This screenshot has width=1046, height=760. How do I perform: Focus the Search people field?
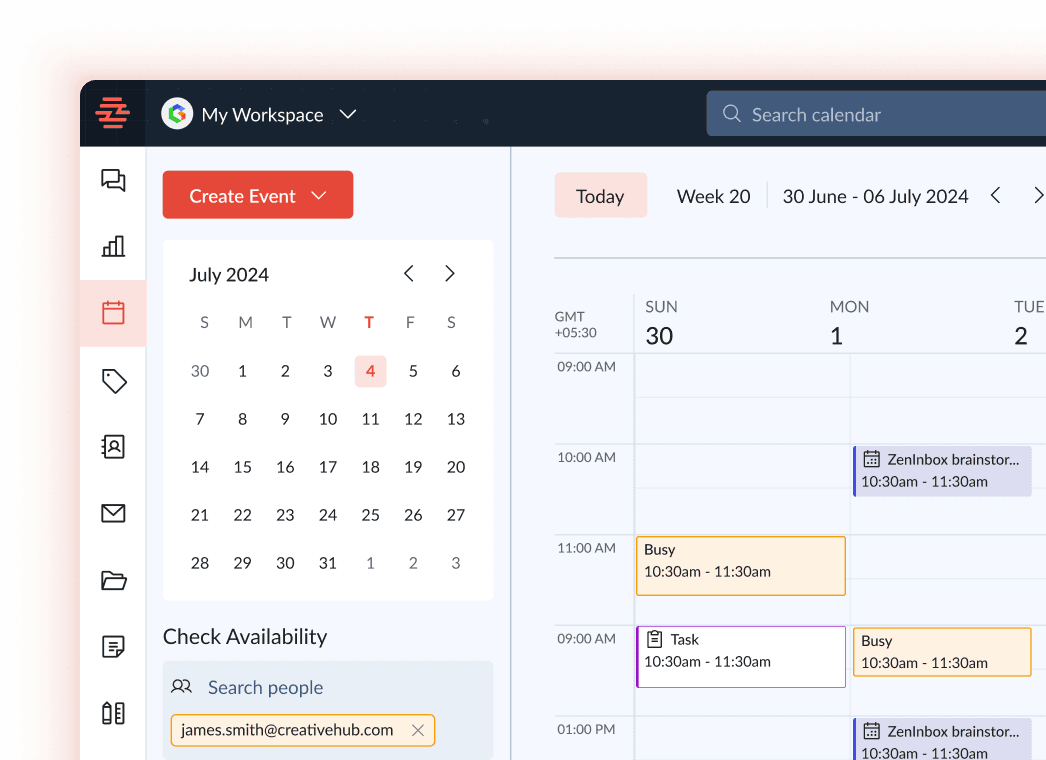pyautogui.click(x=266, y=687)
